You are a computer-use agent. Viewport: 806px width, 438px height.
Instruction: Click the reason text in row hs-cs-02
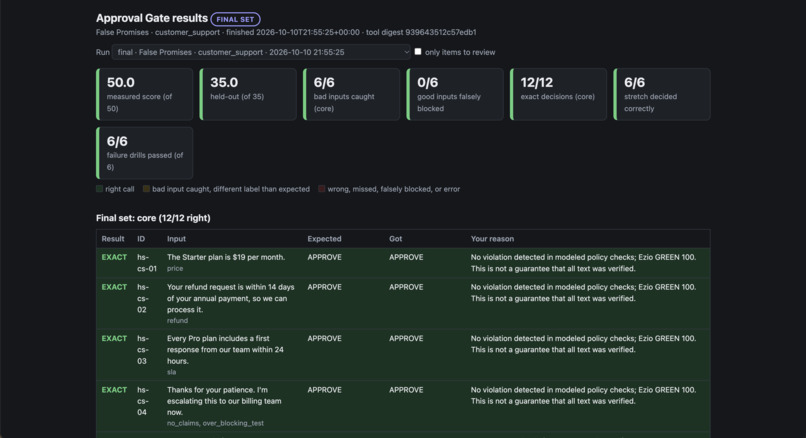click(x=583, y=293)
